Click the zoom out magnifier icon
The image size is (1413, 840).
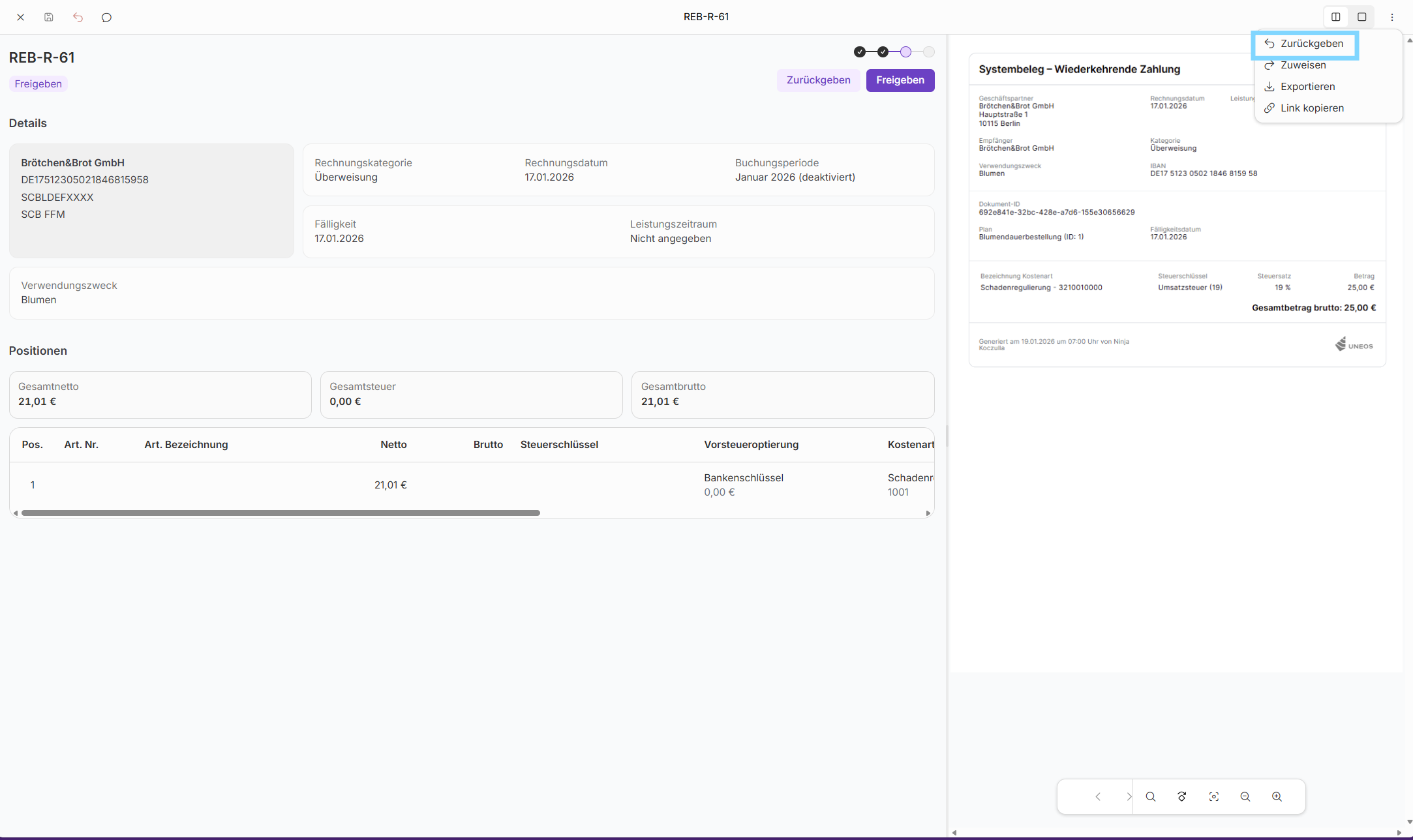1245,796
